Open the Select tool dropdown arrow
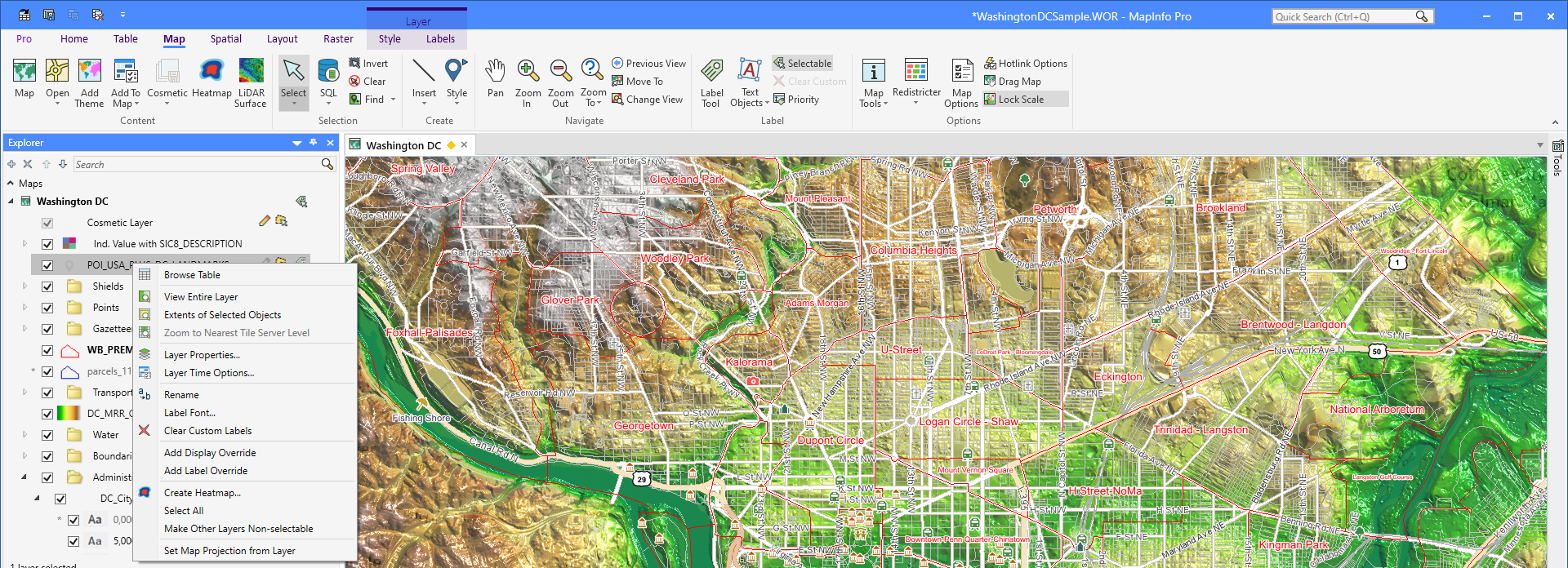Viewport: 1568px width, 568px height. tap(293, 104)
